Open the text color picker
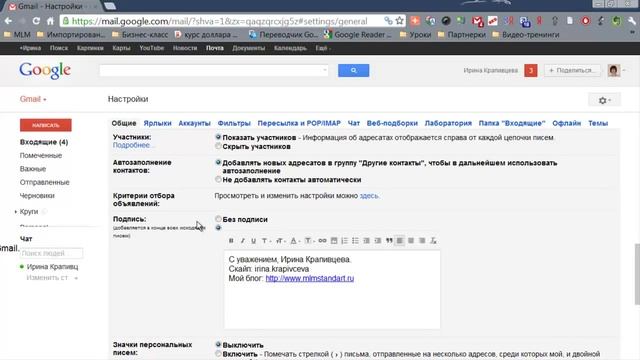This screenshot has width=640, height=360. (295, 241)
